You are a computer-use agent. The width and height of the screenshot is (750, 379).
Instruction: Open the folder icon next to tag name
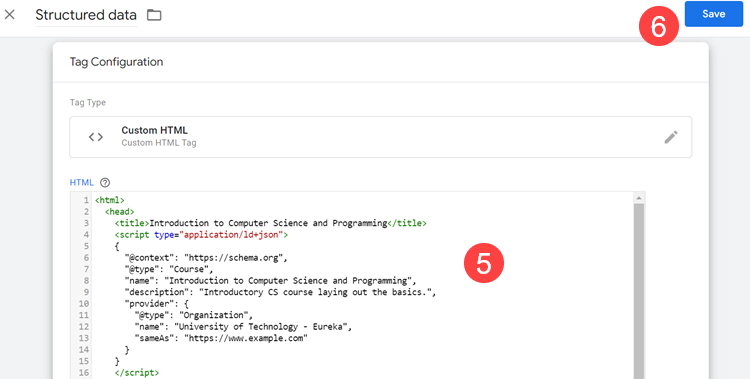(x=154, y=15)
